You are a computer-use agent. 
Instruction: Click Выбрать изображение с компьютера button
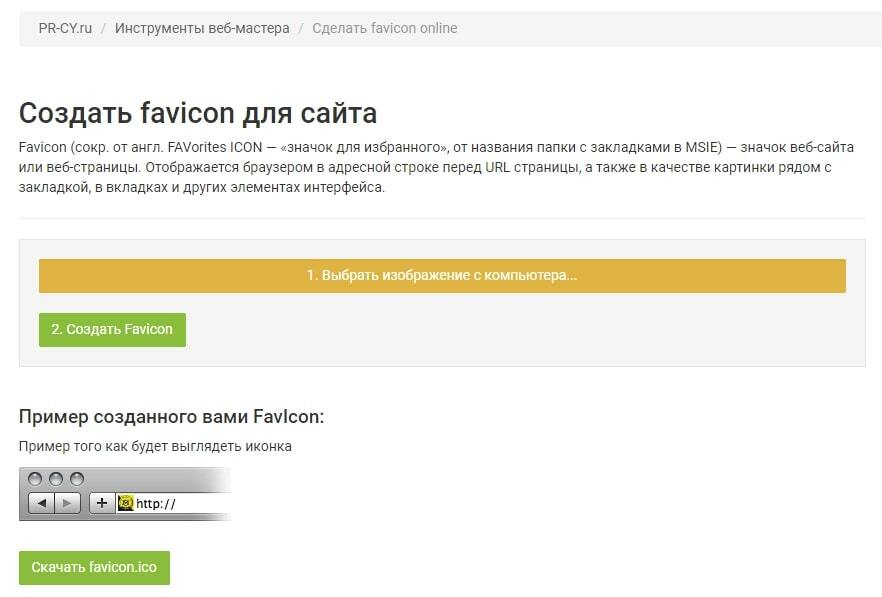pyautogui.click(x=442, y=276)
